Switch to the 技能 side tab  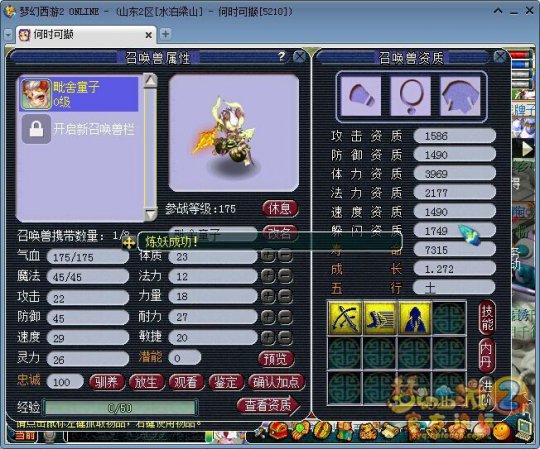point(487,317)
